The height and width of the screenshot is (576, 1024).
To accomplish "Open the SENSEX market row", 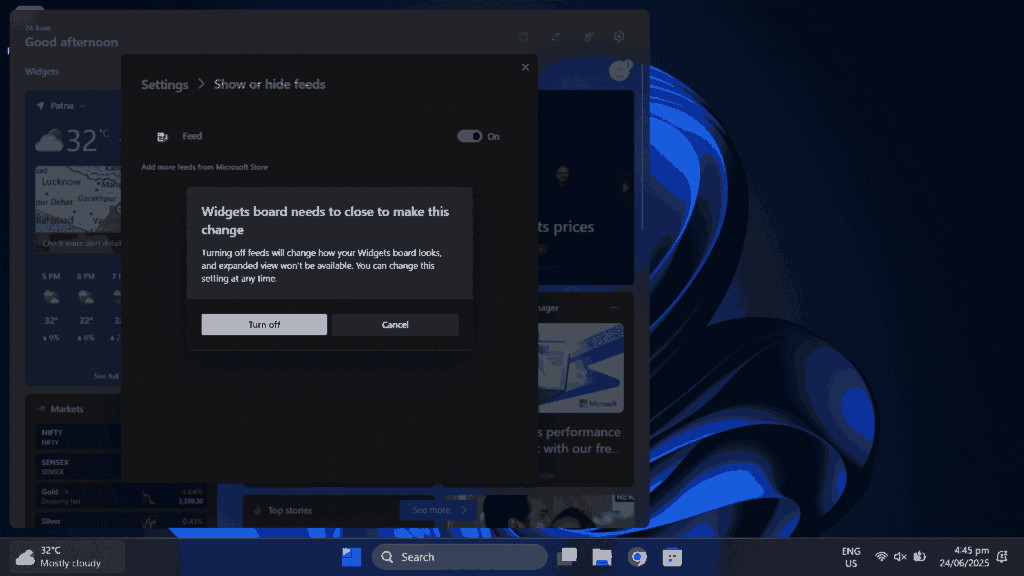I will (78, 466).
